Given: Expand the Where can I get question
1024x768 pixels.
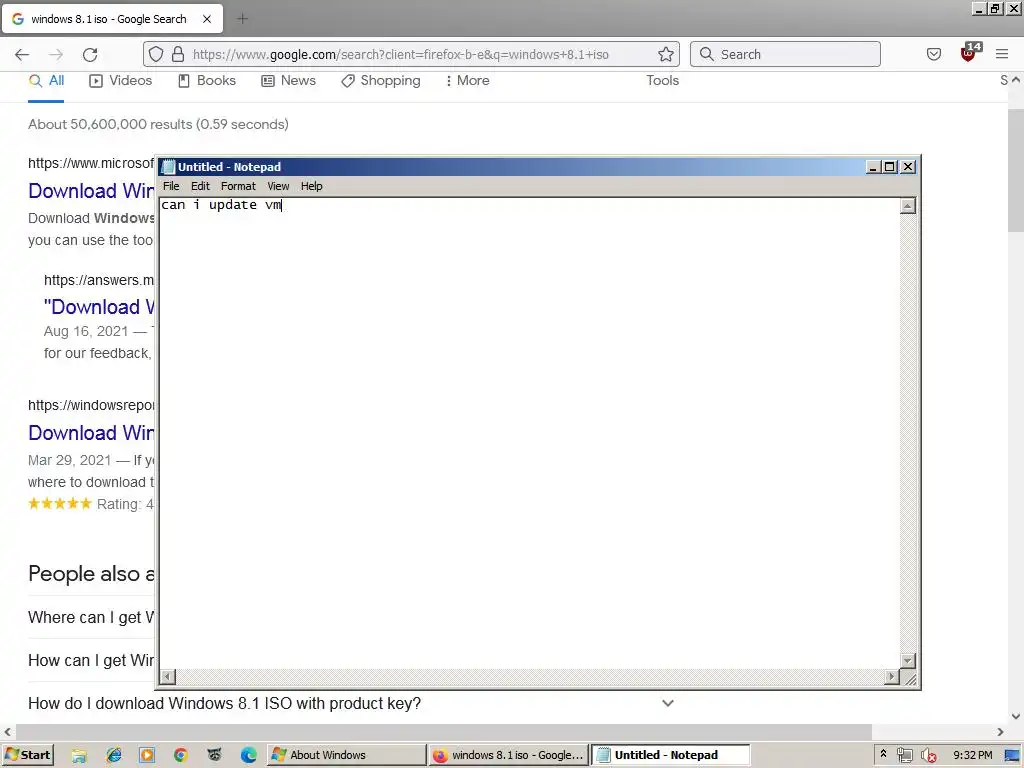Looking at the screenshot, I should click(91, 617).
